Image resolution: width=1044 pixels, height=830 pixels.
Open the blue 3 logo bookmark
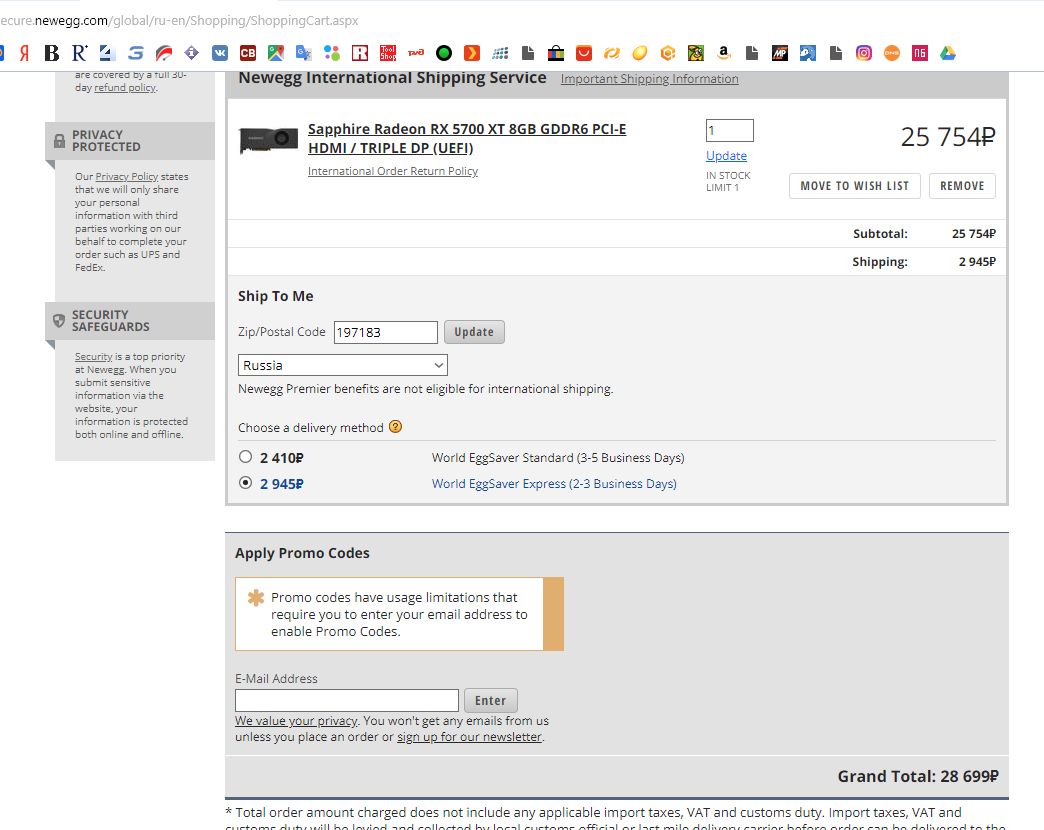pos(136,53)
